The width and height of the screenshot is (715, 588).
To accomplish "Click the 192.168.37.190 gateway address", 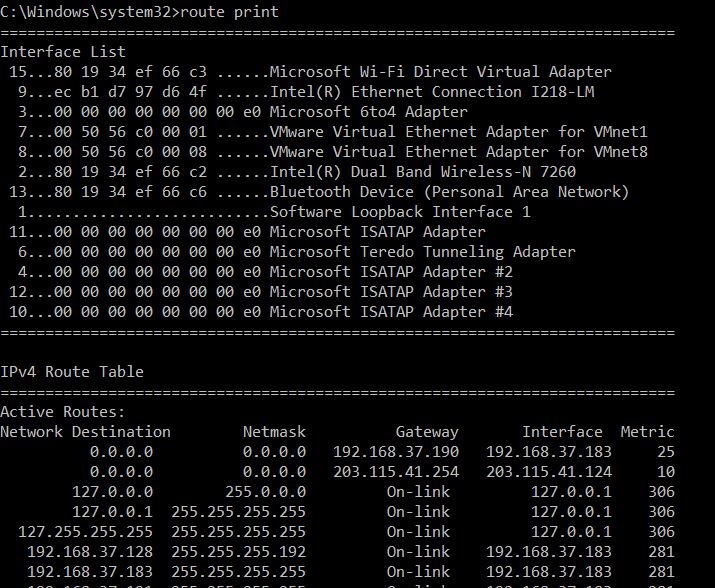I will (395, 452).
